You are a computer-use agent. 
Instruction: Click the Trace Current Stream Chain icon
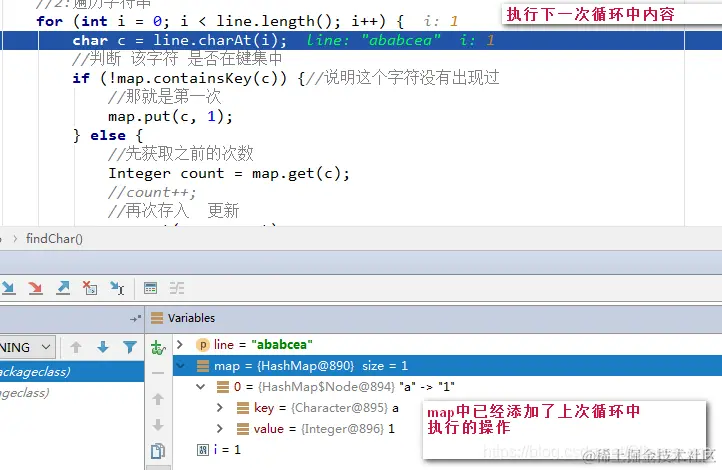pos(177,288)
